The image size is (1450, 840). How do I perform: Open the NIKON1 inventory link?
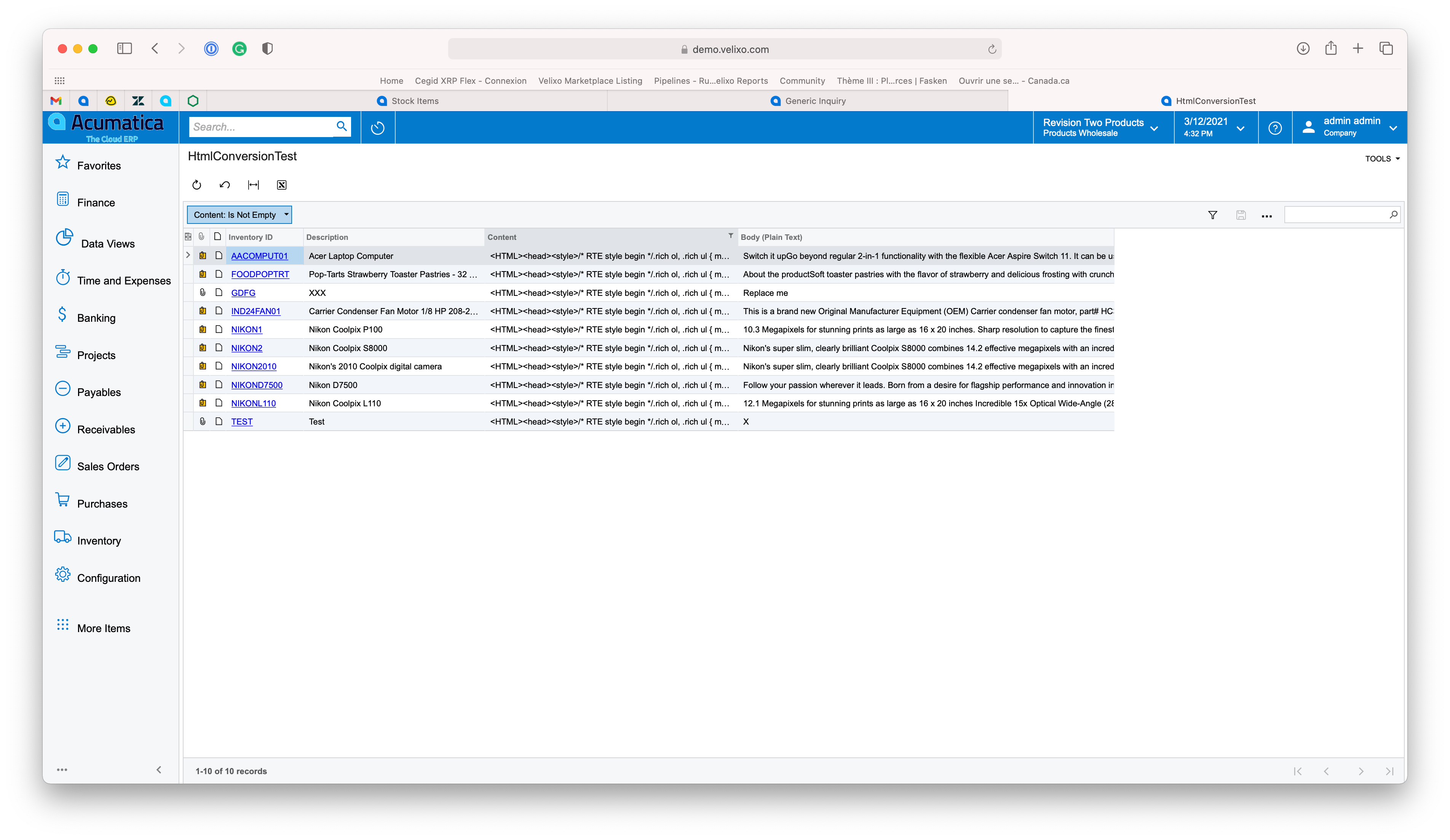pyautogui.click(x=246, y=329)
